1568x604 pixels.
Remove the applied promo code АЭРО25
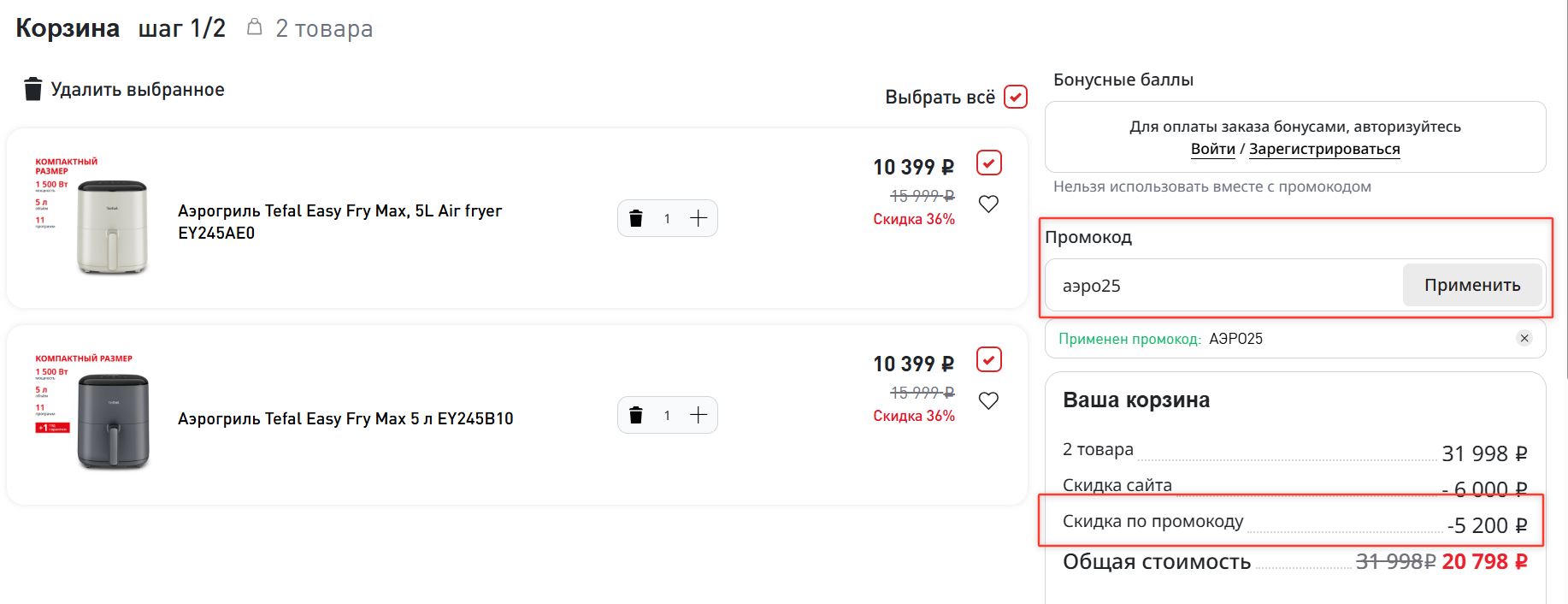tap(1524, 338)
